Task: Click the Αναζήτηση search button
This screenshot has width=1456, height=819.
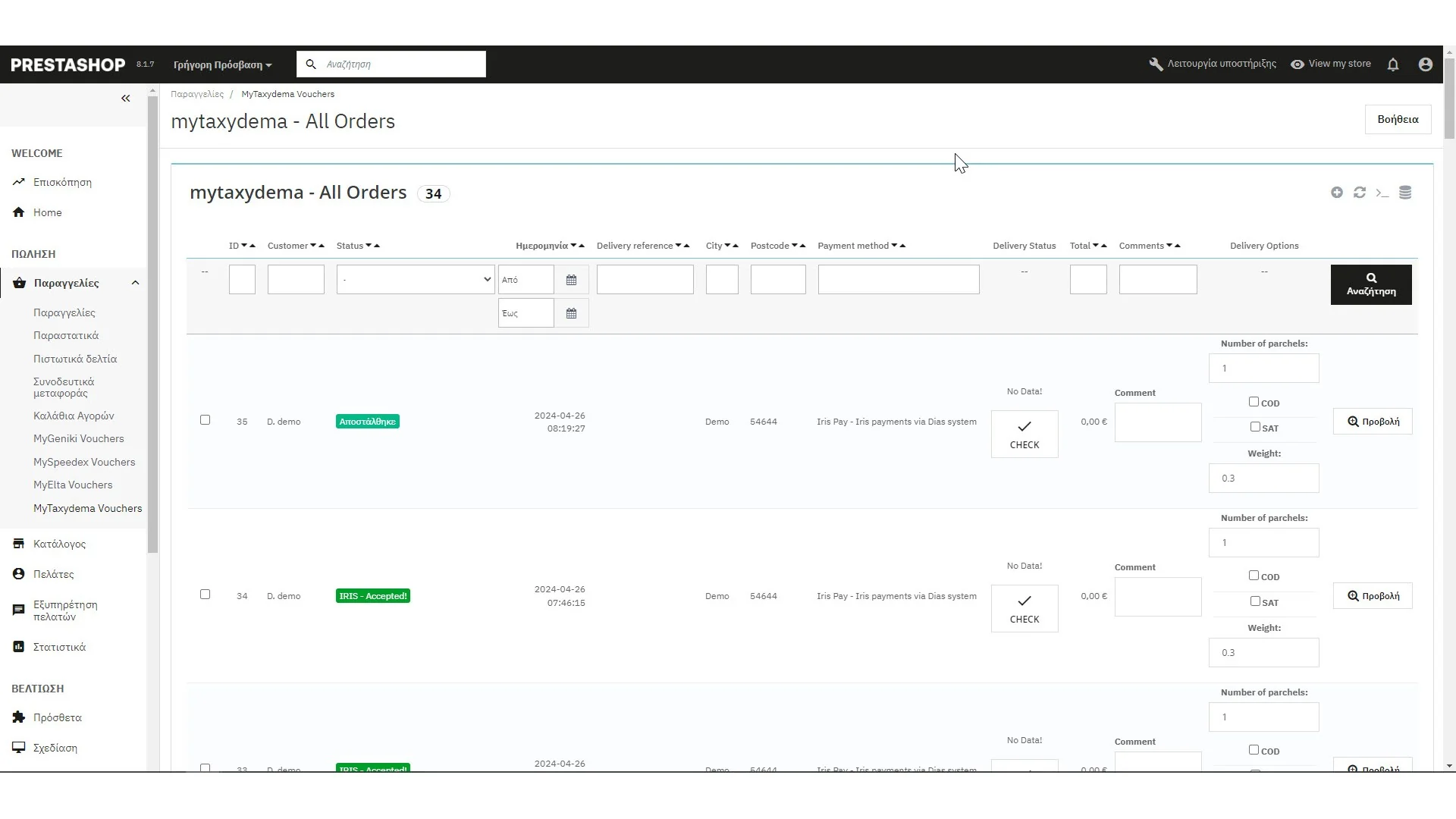Action: 1371,284
